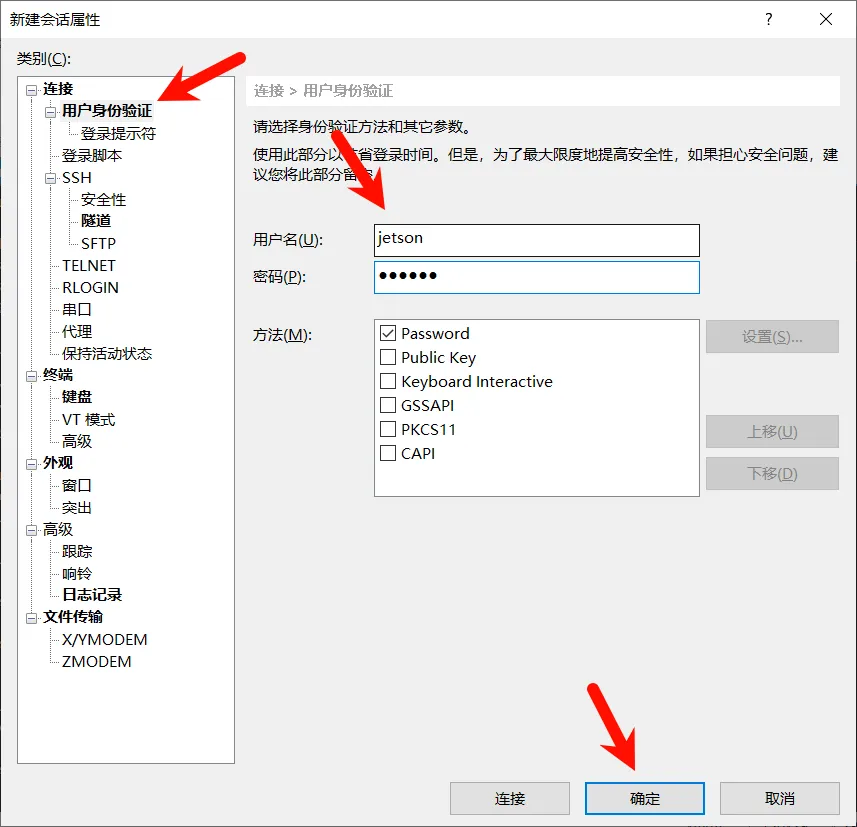Open help with the question mark icon
The width and height of the screenshot is (857, 827).
pos(769,20)
